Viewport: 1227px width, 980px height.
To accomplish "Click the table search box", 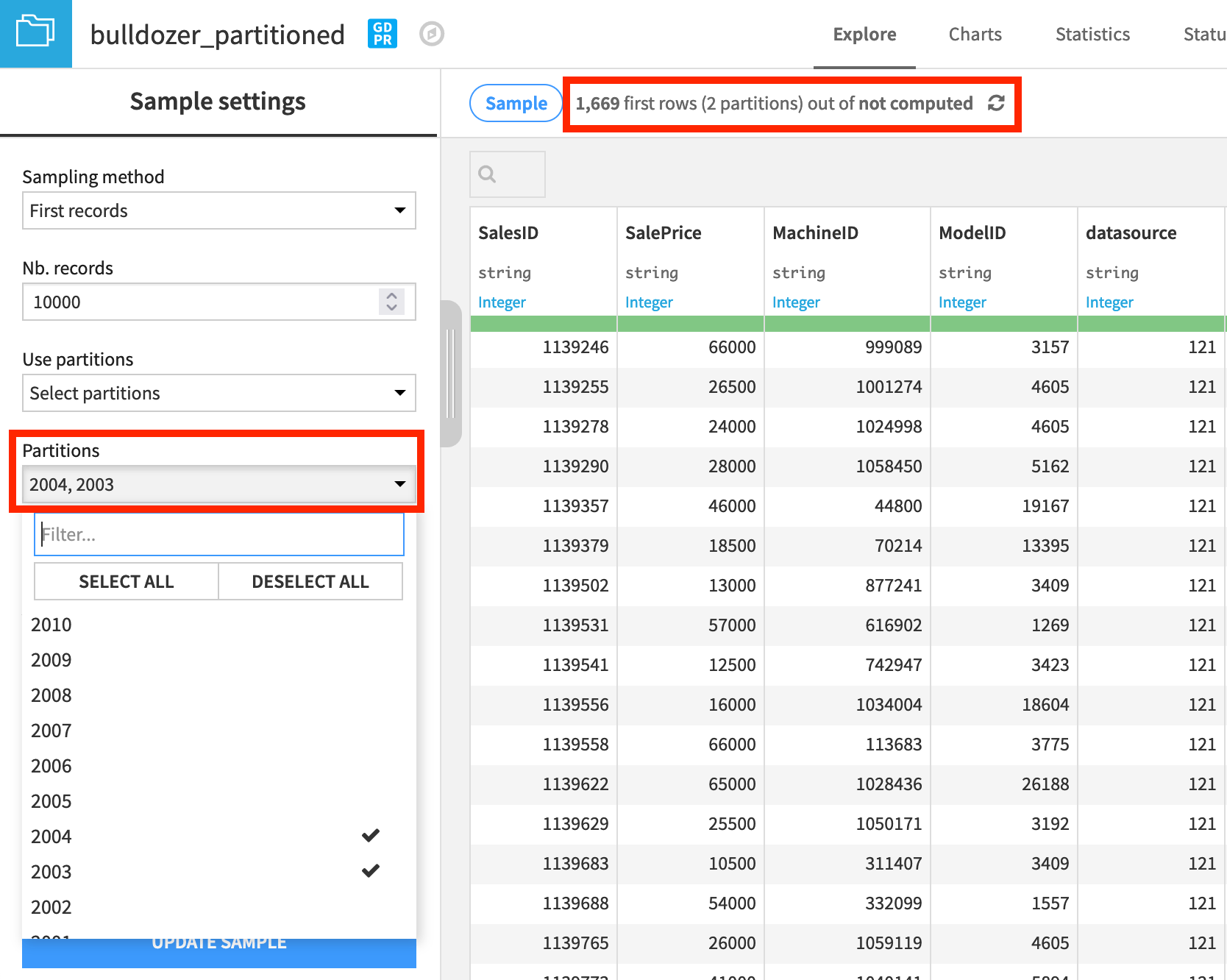I will [508, 174].
